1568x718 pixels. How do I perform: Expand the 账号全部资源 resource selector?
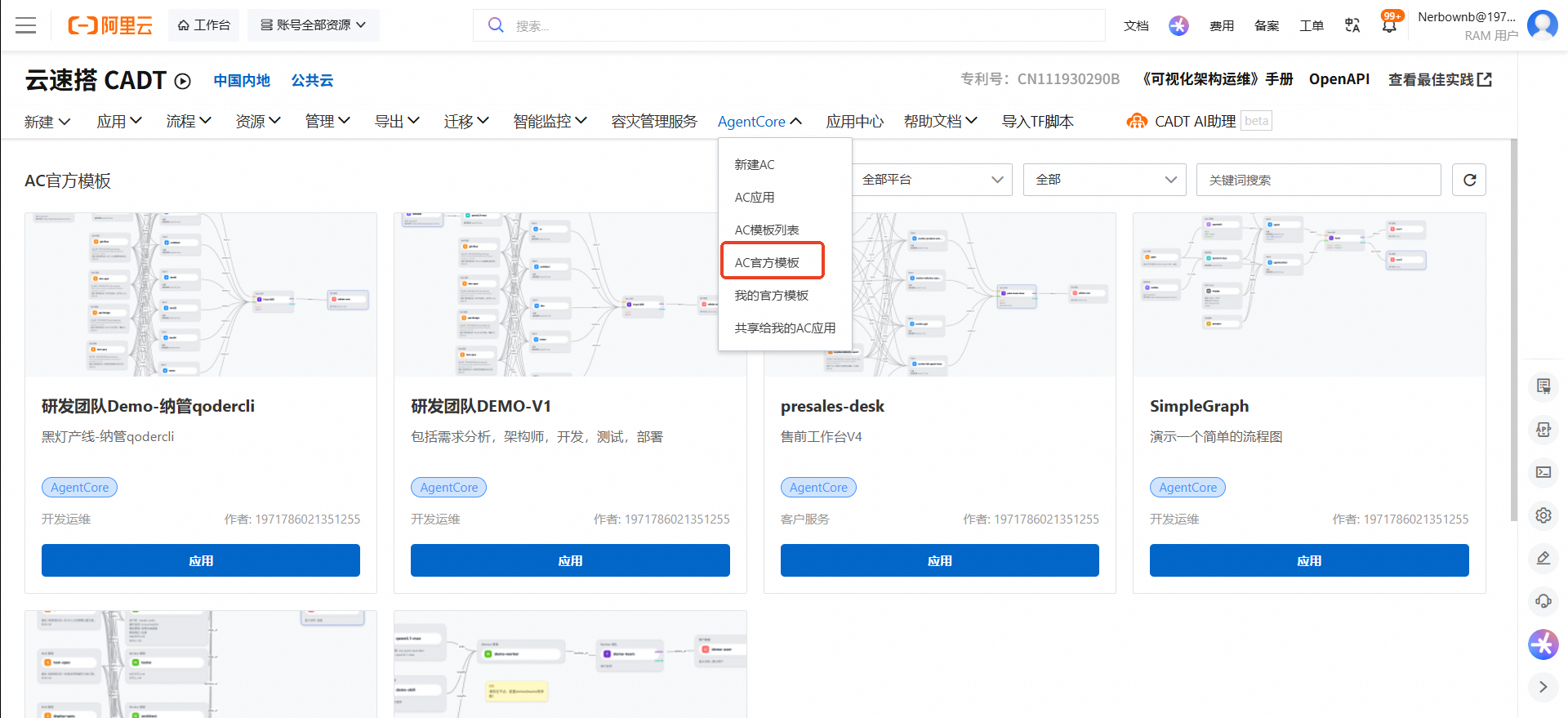click(x=314, y=25)
